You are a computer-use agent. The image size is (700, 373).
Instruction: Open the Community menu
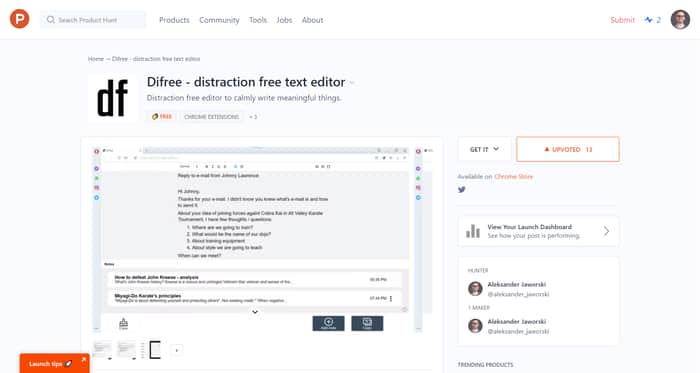(x=219, y=20)
